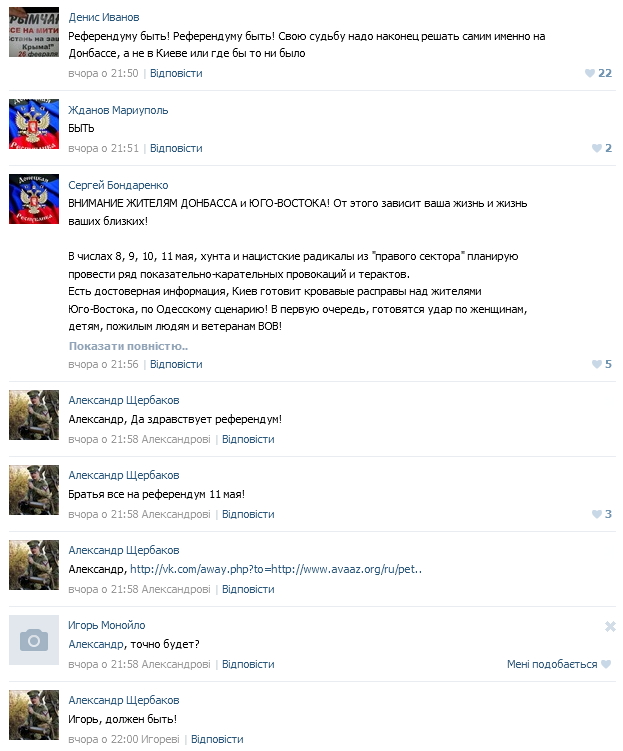Reply to Денис Иванов's comment
This screenshot has height=751, width=623.
[x=176, y=73]
